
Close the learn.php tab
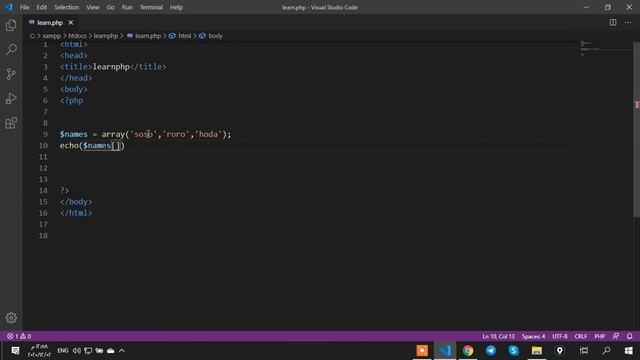point(71,23)
